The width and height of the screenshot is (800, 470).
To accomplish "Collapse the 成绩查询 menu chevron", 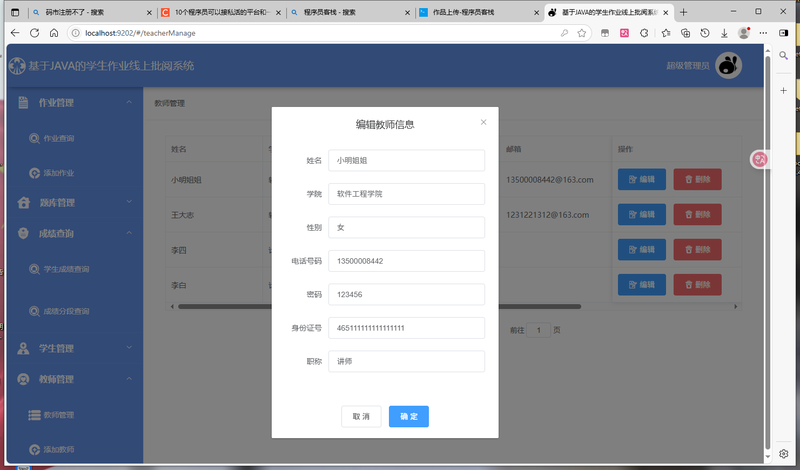I will click(x=129, y=233).
